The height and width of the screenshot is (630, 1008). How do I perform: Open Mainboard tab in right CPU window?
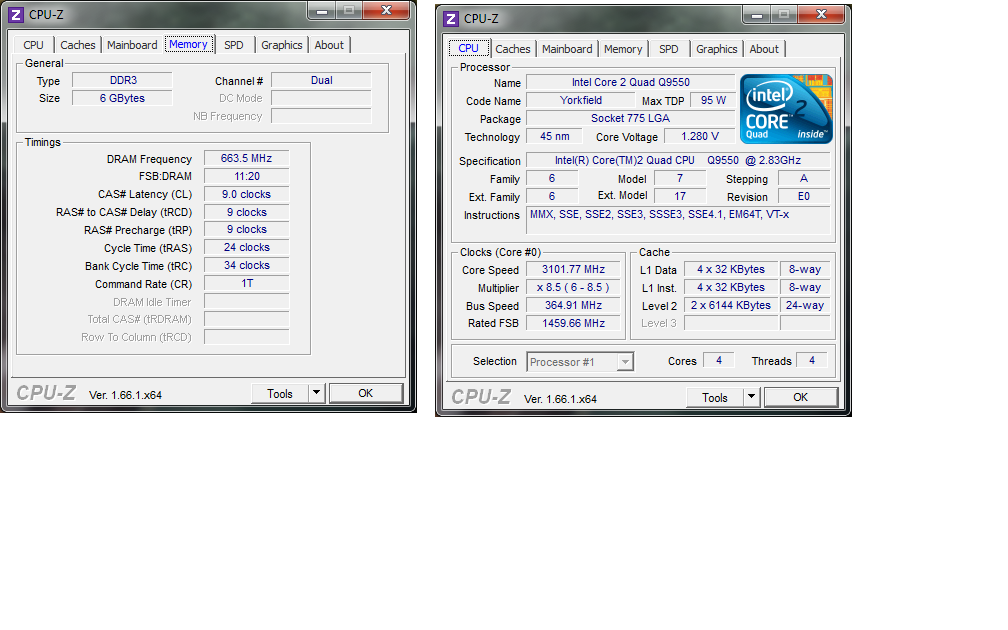click(x=567, y=49)
